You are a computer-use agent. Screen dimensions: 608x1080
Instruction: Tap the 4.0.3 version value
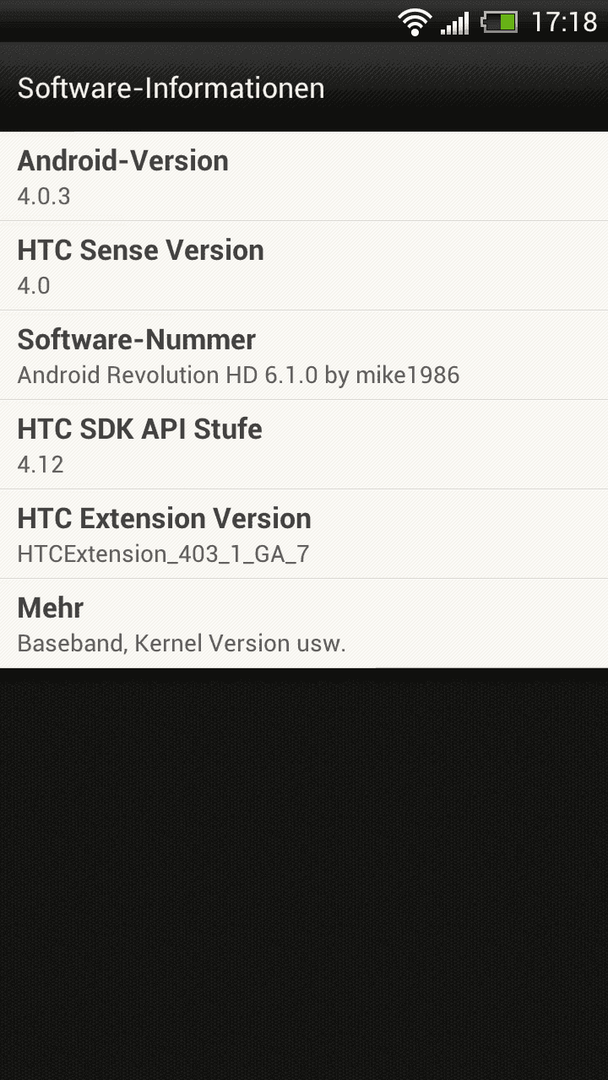pyautogui.click(x=44, y=196)
